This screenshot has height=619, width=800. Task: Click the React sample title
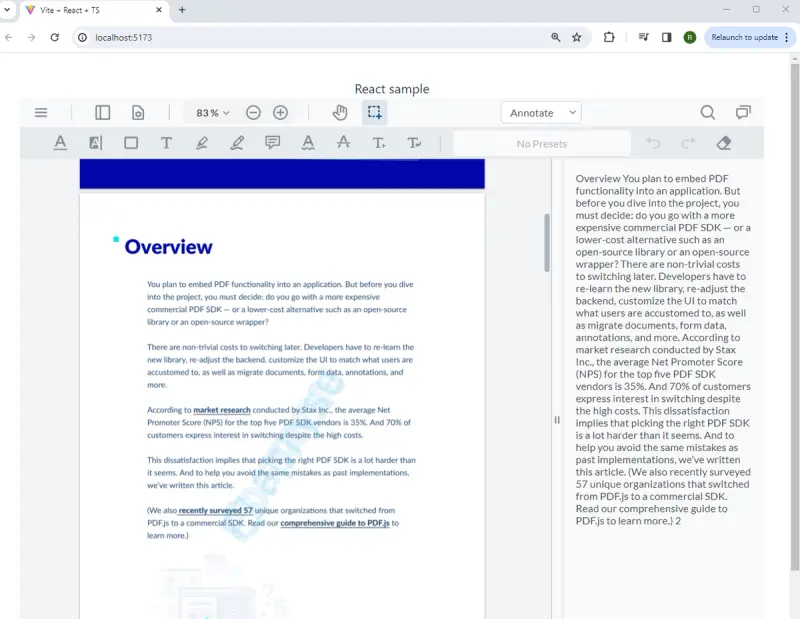pos(392,89)
